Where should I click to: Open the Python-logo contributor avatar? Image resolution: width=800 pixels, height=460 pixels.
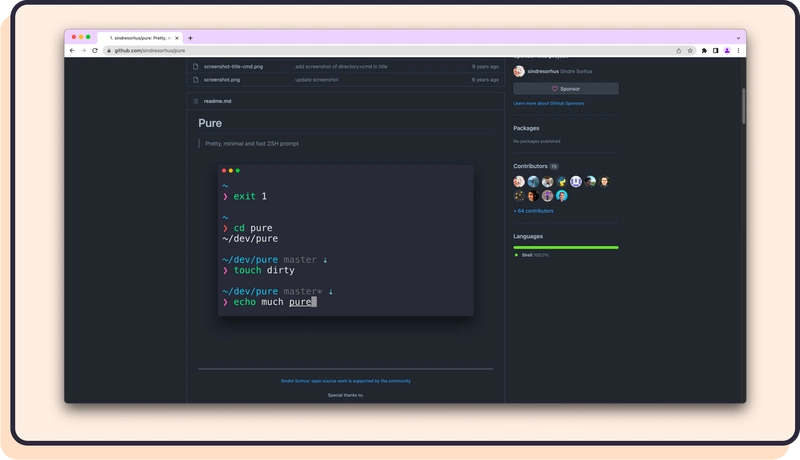tap(562, 182)
